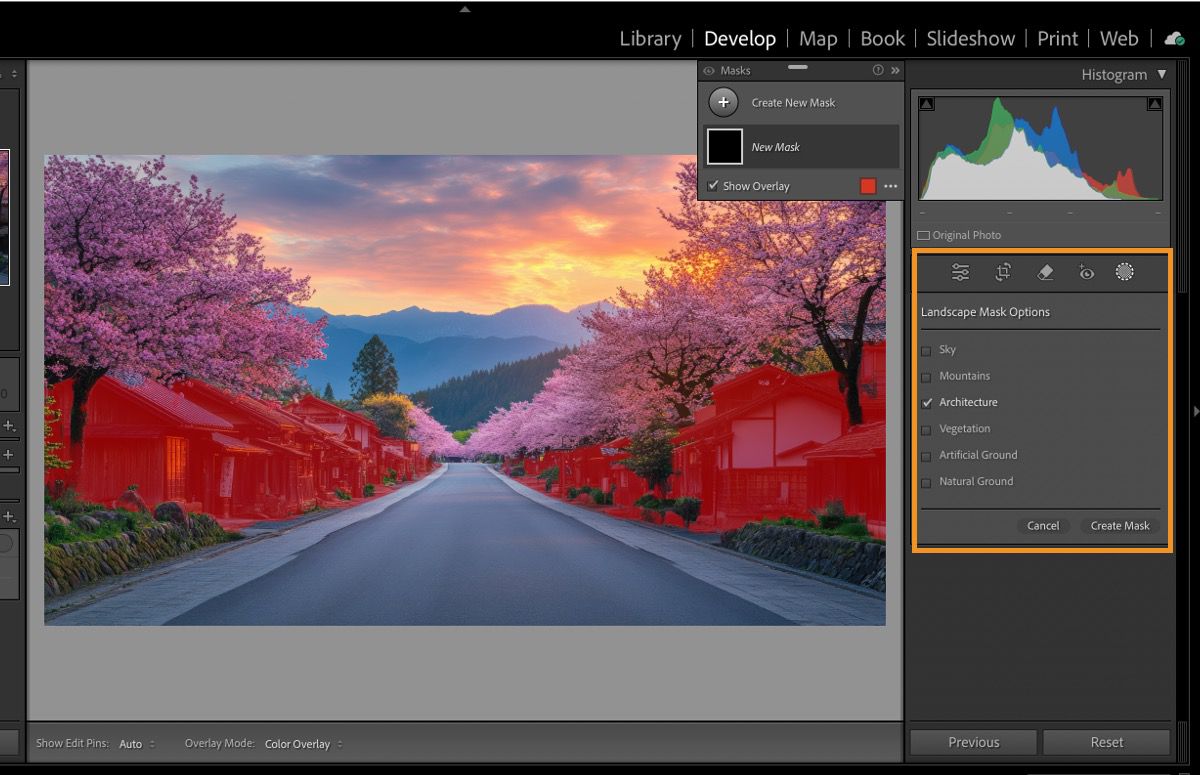
Task: Select the Eraser icon in the mask options
Action: 1045,272
